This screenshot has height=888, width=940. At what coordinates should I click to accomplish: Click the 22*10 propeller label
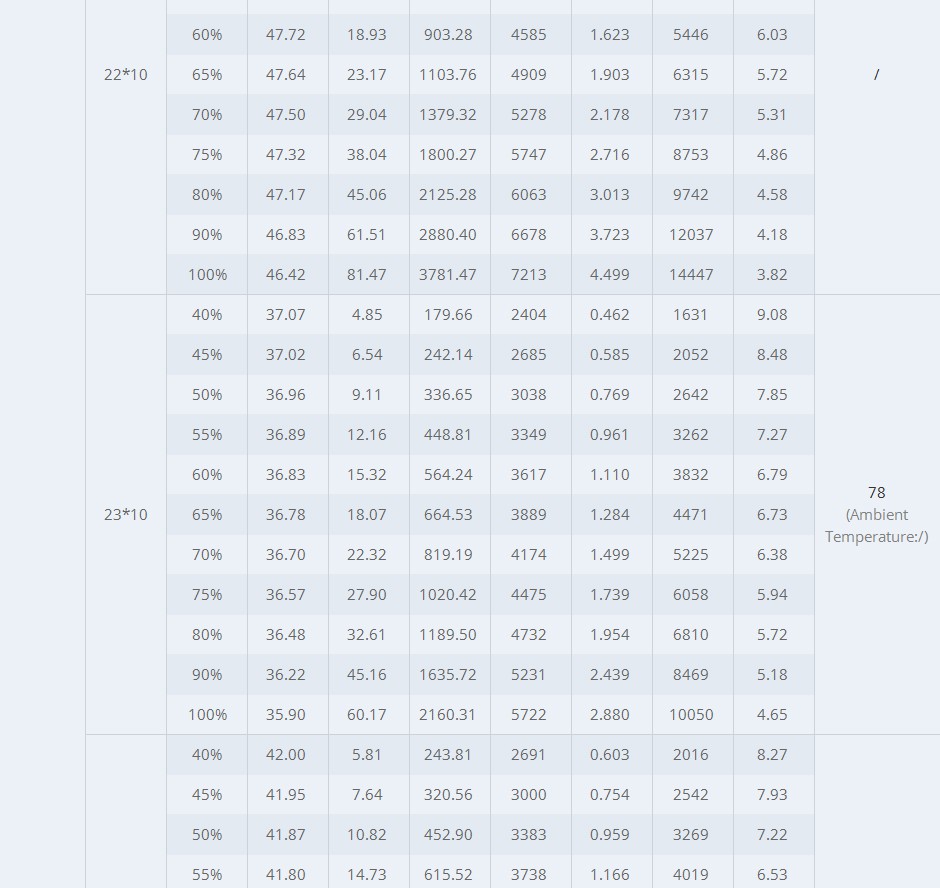[125, 74]
